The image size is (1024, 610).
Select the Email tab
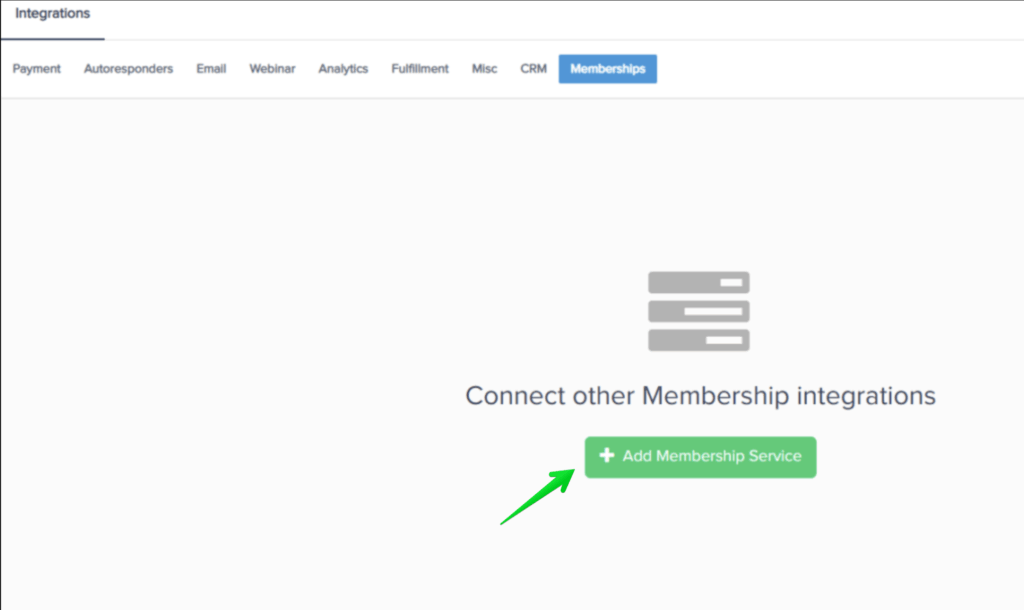pyautogui.click(x=211, y=69)
